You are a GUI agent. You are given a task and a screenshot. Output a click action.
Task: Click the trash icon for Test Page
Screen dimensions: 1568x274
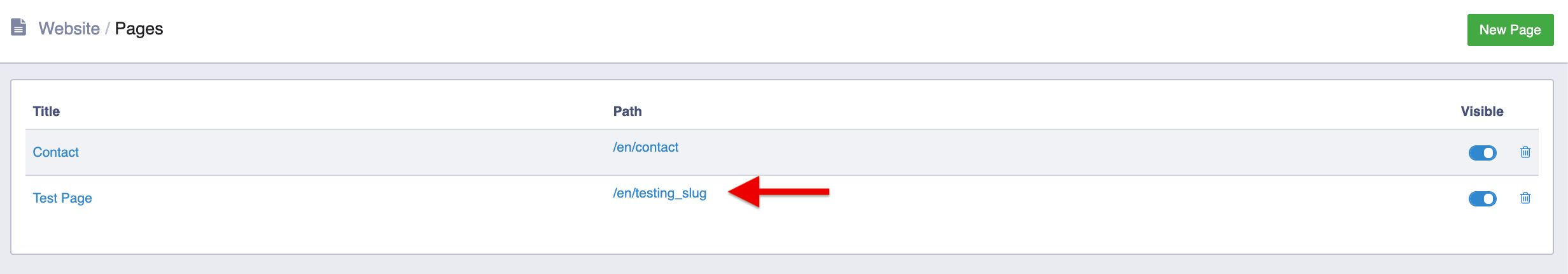tap(1525, 198)
